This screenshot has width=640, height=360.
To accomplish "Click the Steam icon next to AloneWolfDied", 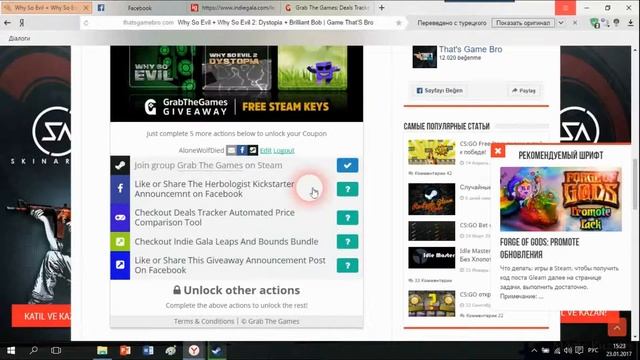I will pyautogui.click(x=253, y=150).
